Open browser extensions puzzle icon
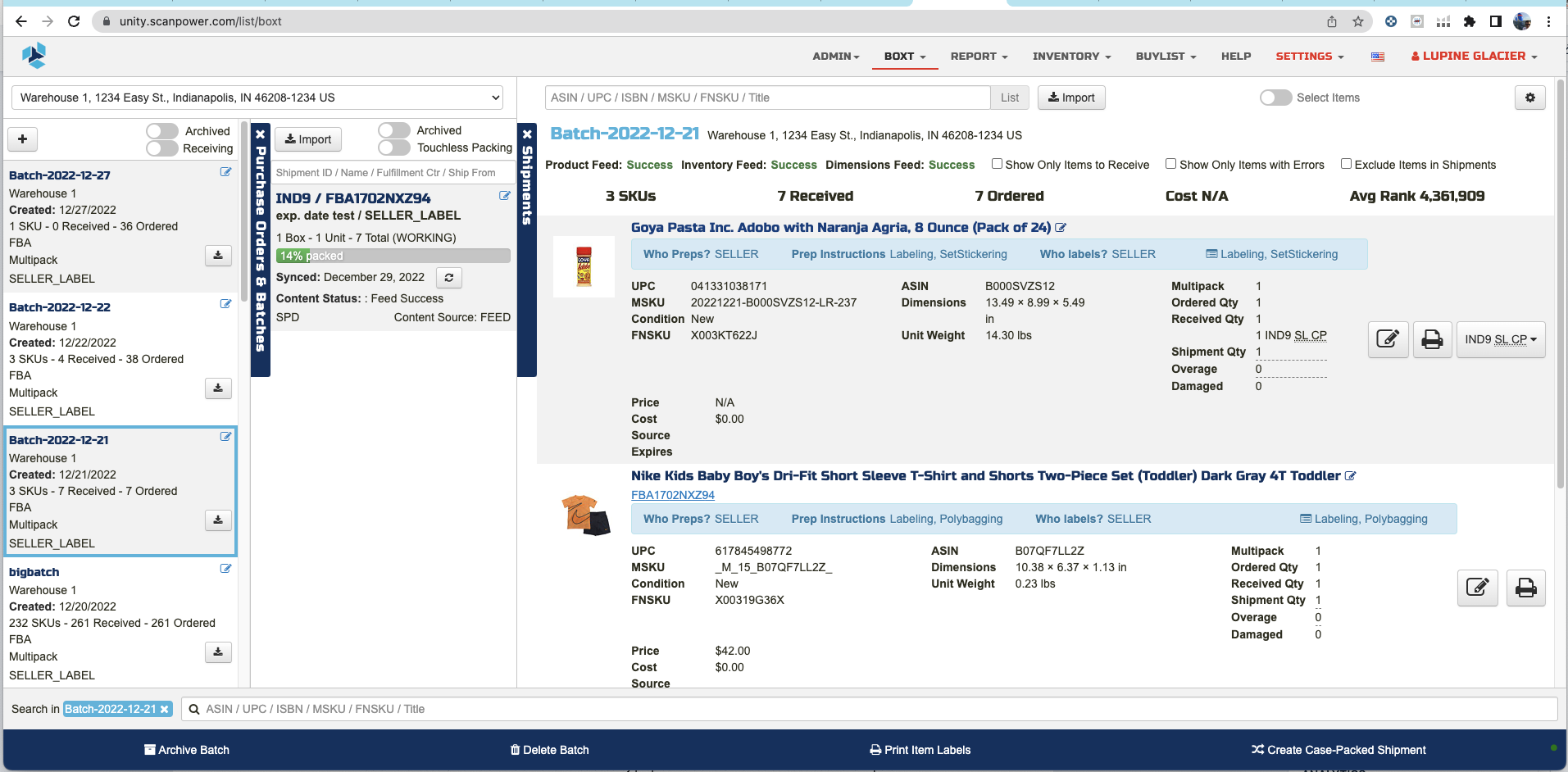 [1470, 21]
